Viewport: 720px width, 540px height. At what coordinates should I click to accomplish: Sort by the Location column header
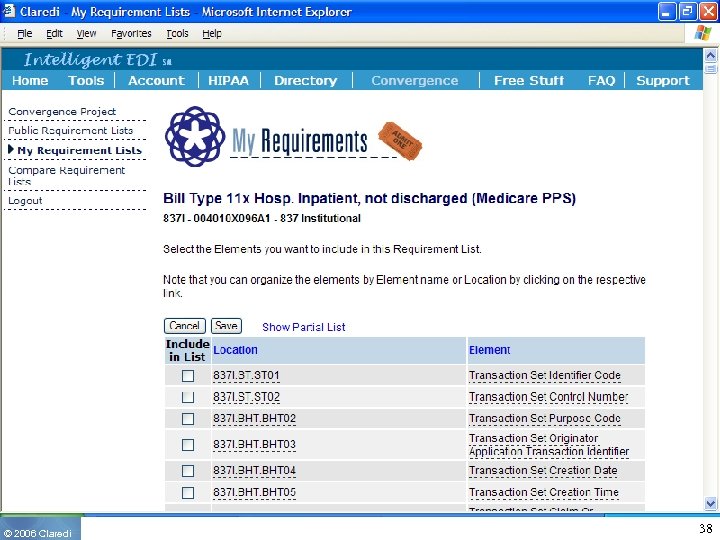click(x=235, y=350)
